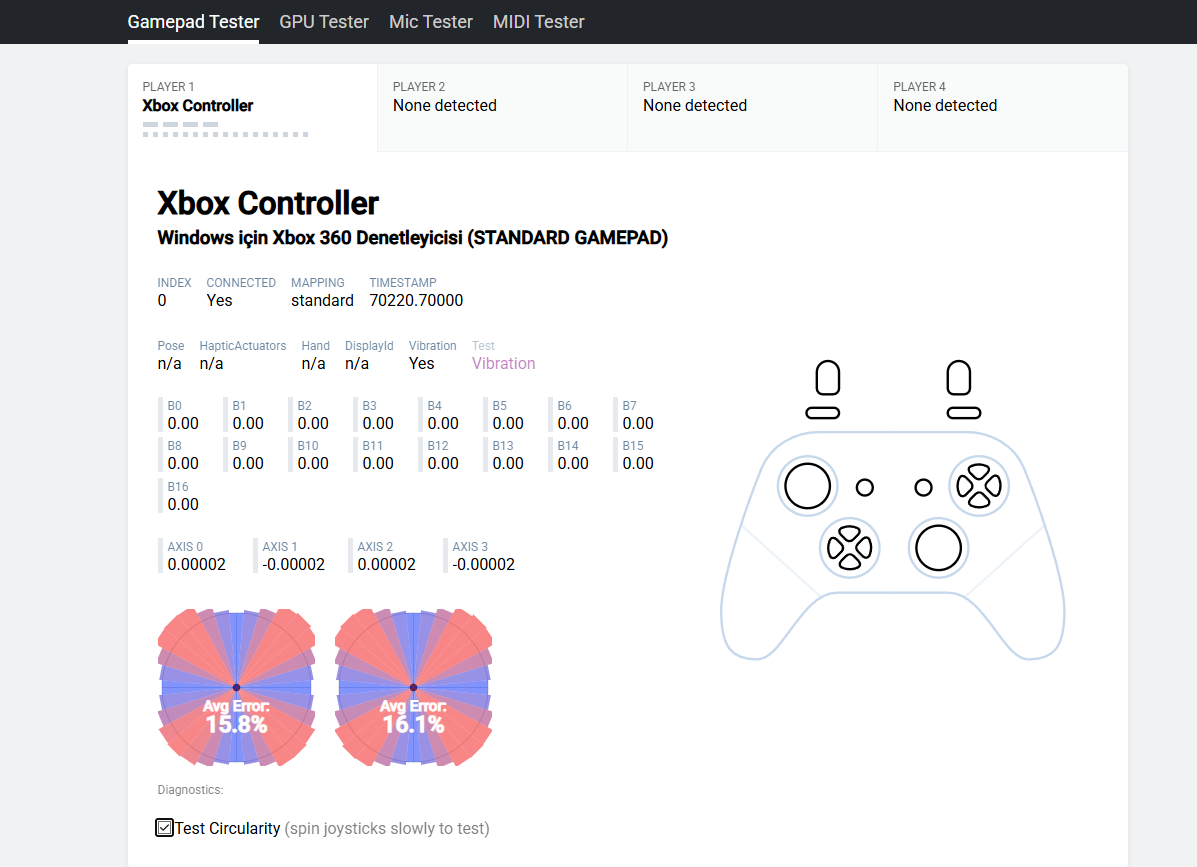Image resolution: width=1197 pixels, height=867 pixels.
Task: Open the Mic Tester page
Action: click(431, 22)
